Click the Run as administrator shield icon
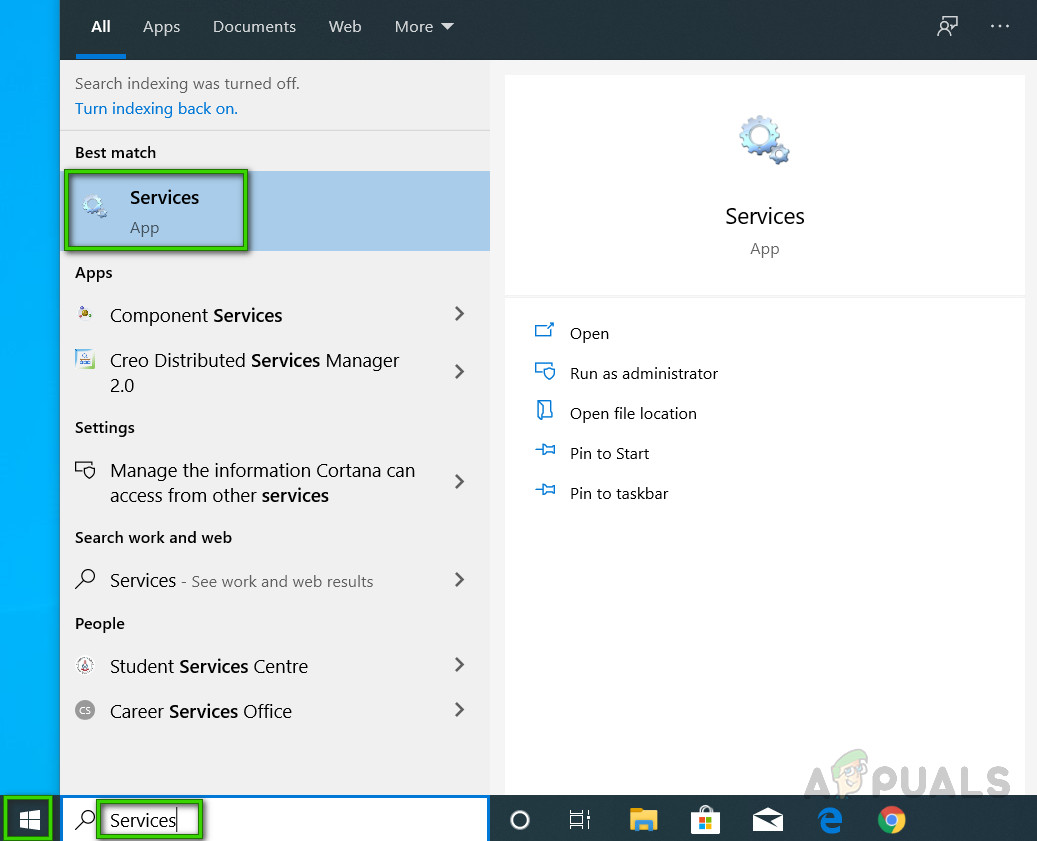 tap(545, 370)
